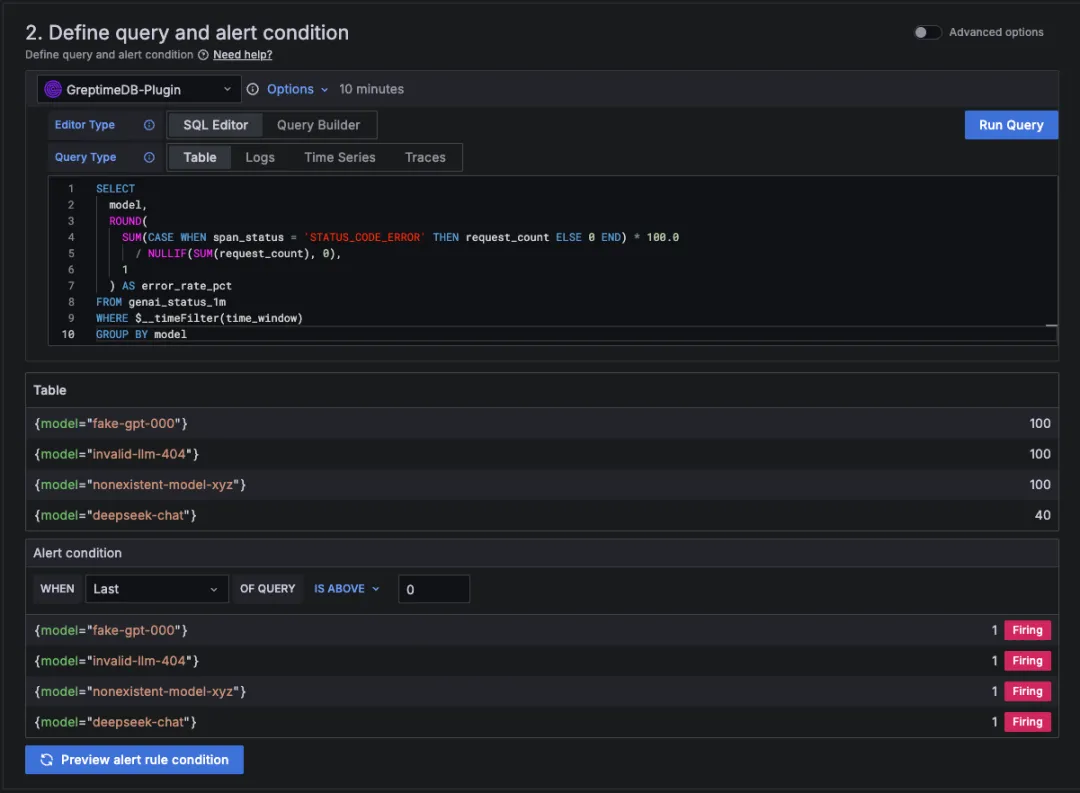Click the OF QUERY label

click(x=267, y=590)
